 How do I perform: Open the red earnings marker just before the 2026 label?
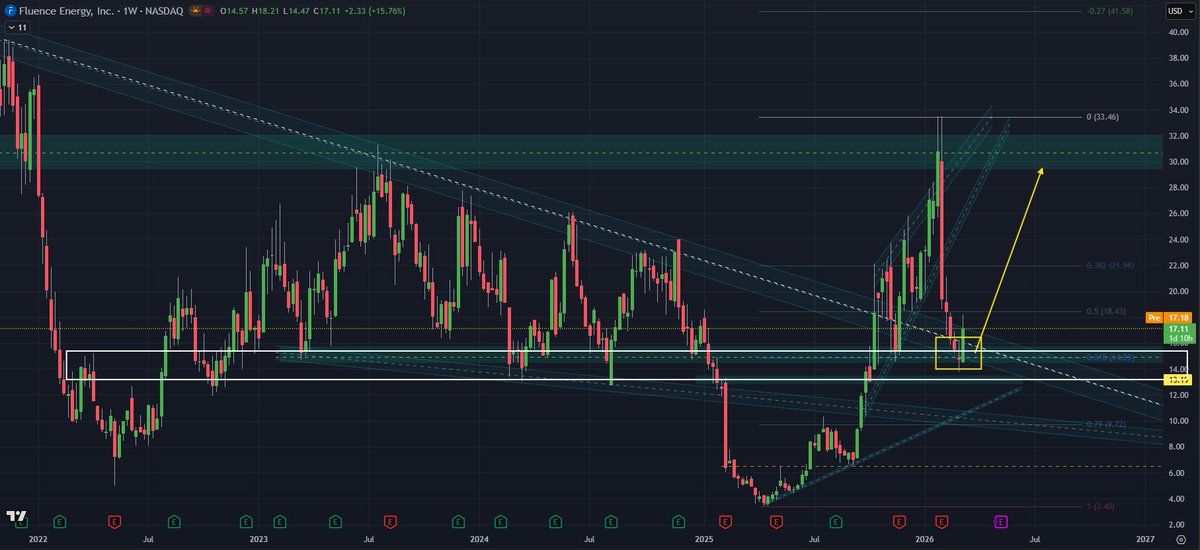point(899,522)
